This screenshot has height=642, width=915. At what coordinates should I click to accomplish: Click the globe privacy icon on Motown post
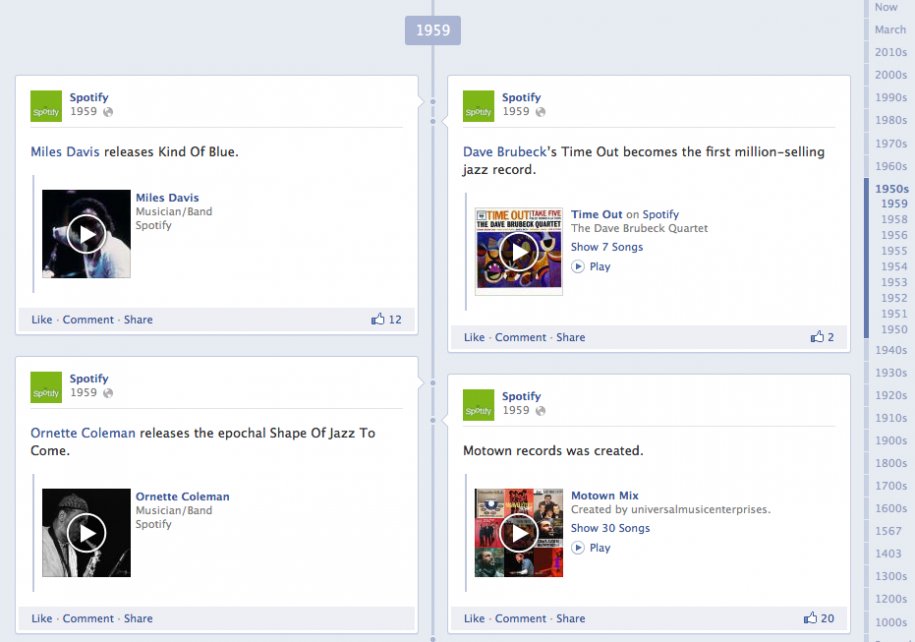(540, 411)
